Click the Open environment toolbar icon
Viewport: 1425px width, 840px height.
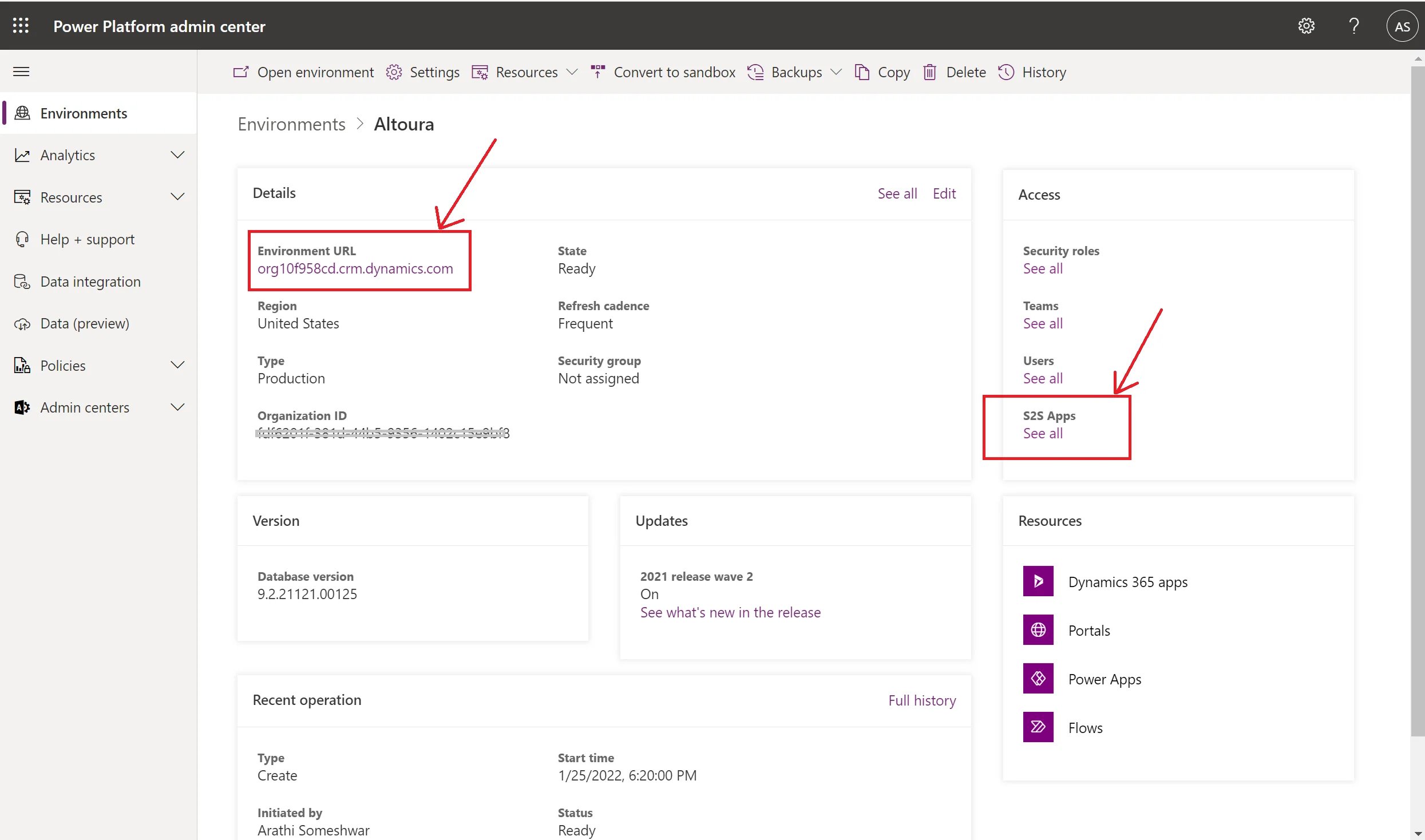click(x=241, y=72)
